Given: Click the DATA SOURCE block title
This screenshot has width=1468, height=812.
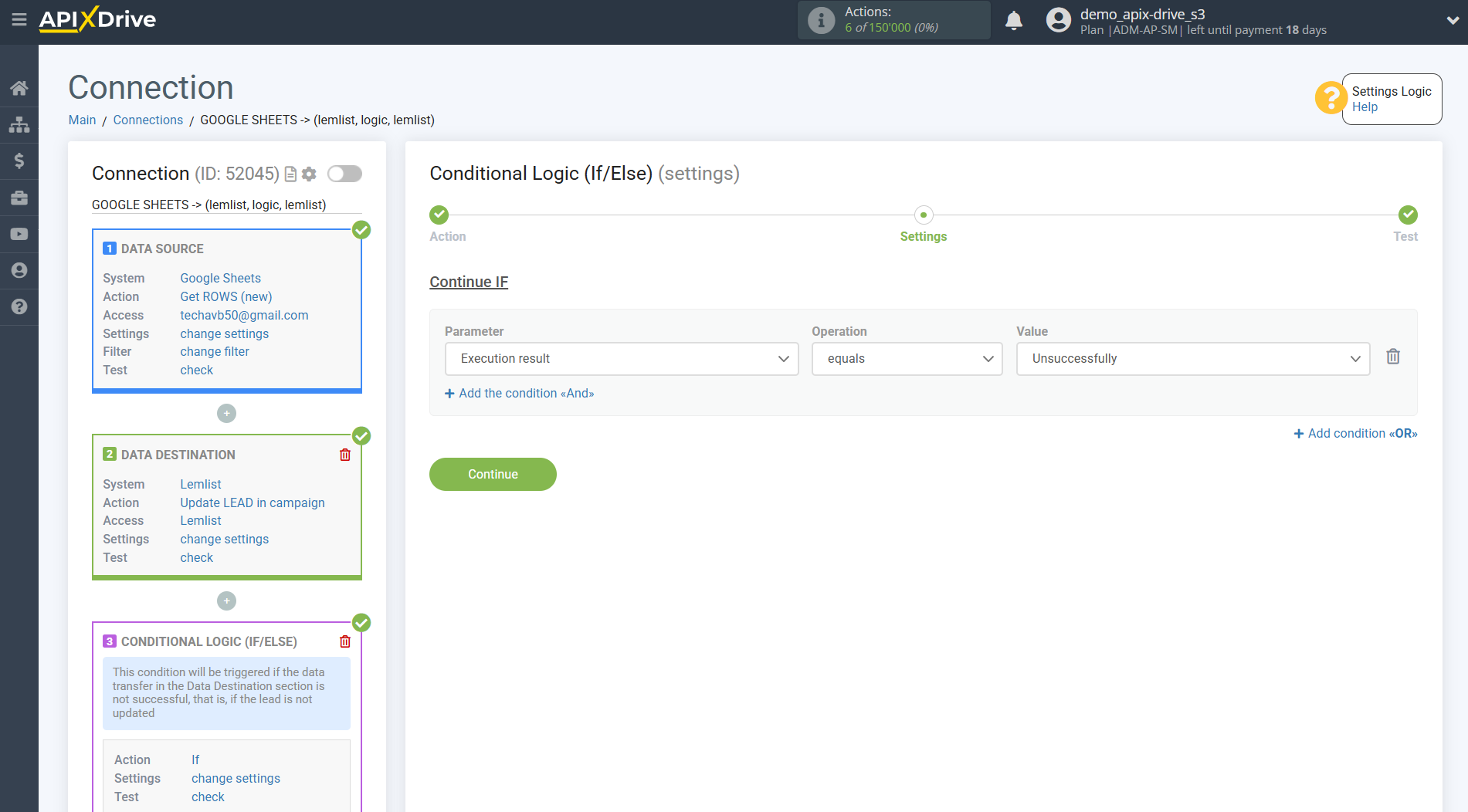Looking at the screenshot, I should point(162,249).
